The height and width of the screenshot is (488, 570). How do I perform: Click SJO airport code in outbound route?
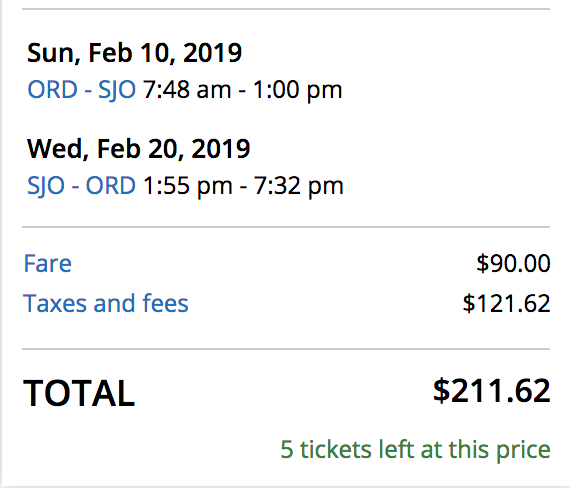click(x=117, y=90)
